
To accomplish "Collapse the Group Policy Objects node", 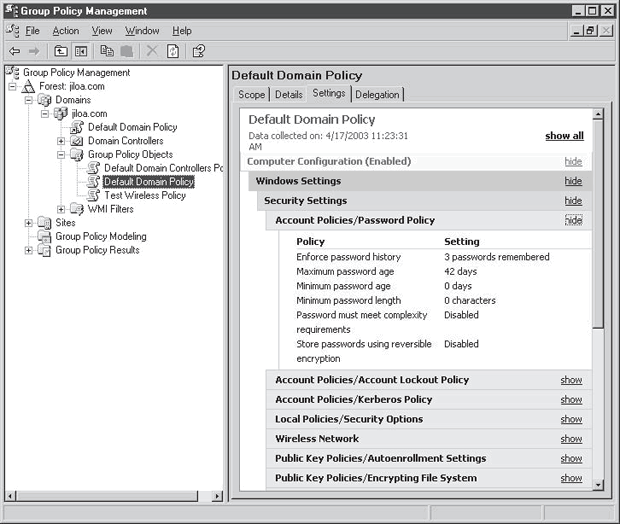I will click(x=61, y=155).
